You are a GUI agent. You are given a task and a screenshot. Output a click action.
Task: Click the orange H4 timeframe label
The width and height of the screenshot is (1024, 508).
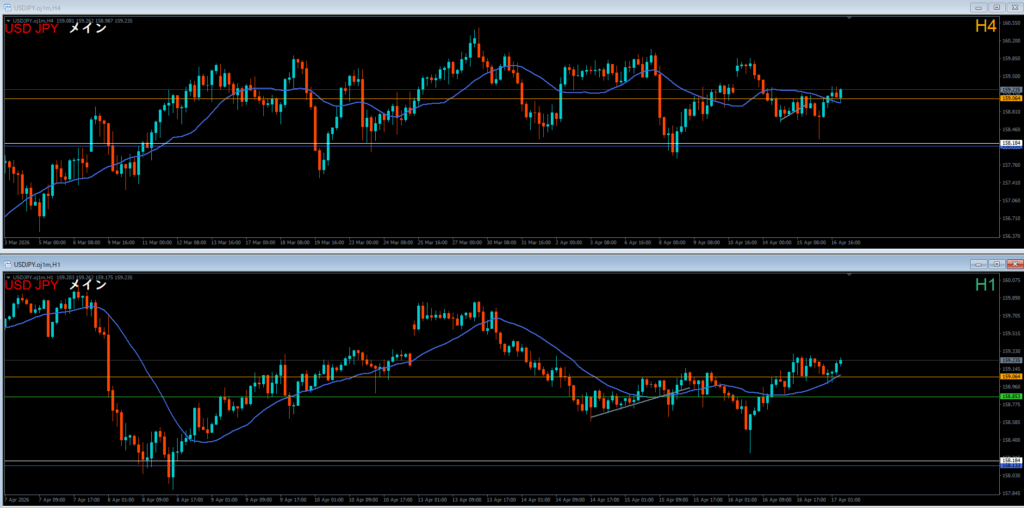tap(985, 27)
